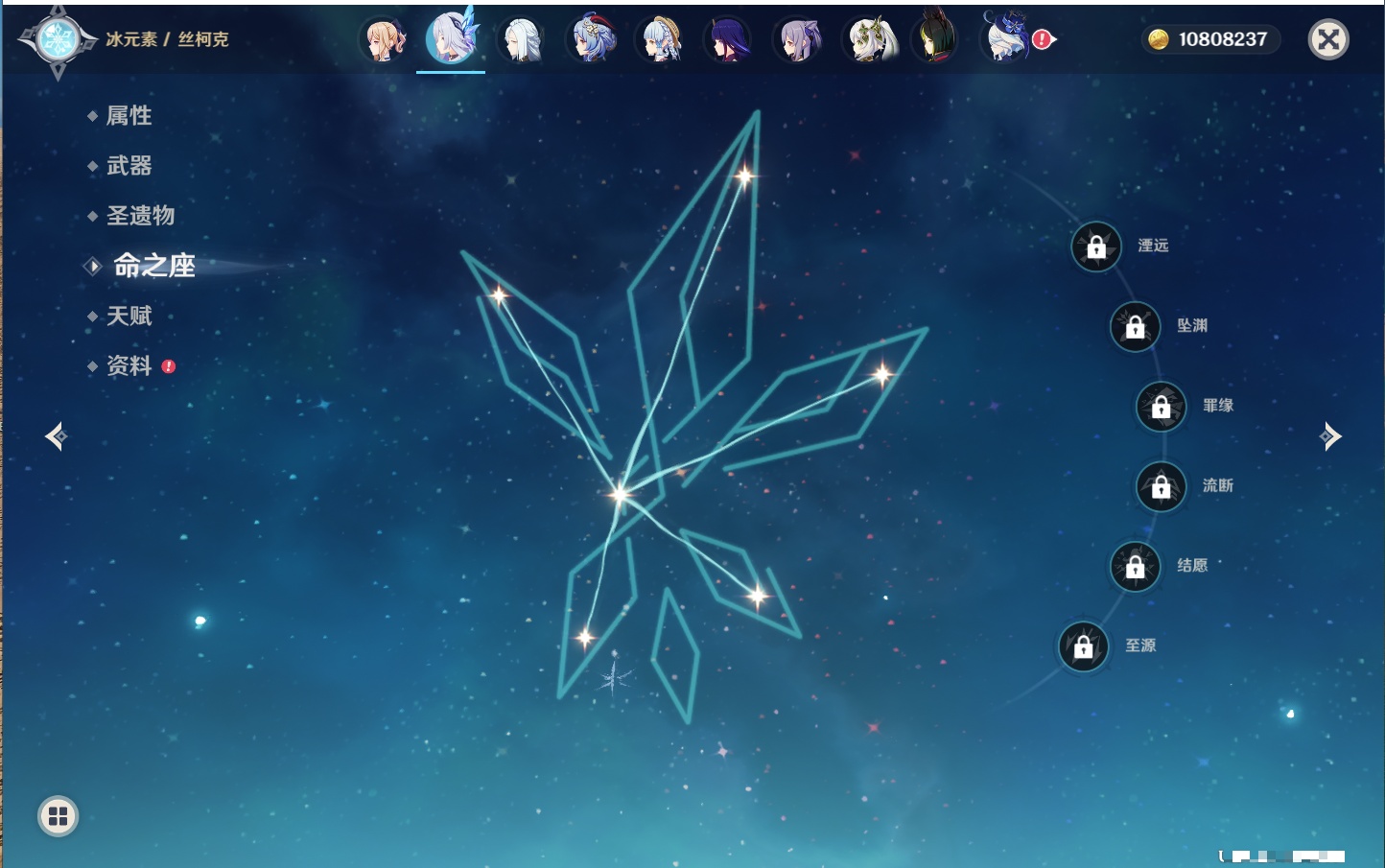Viewport: 1385px width, 868px height.
Task: Click the 冰元素 / 丝柯克 title text
Action: click(167, 39)
